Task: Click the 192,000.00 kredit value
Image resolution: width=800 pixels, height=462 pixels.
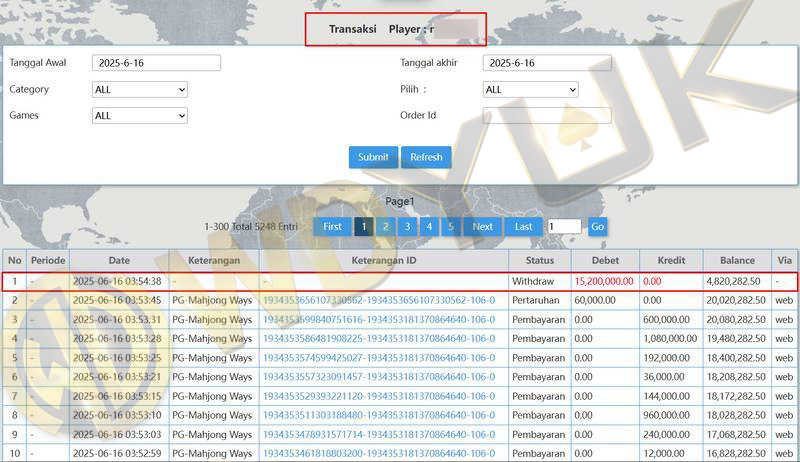Action: (x=666, y=358)
